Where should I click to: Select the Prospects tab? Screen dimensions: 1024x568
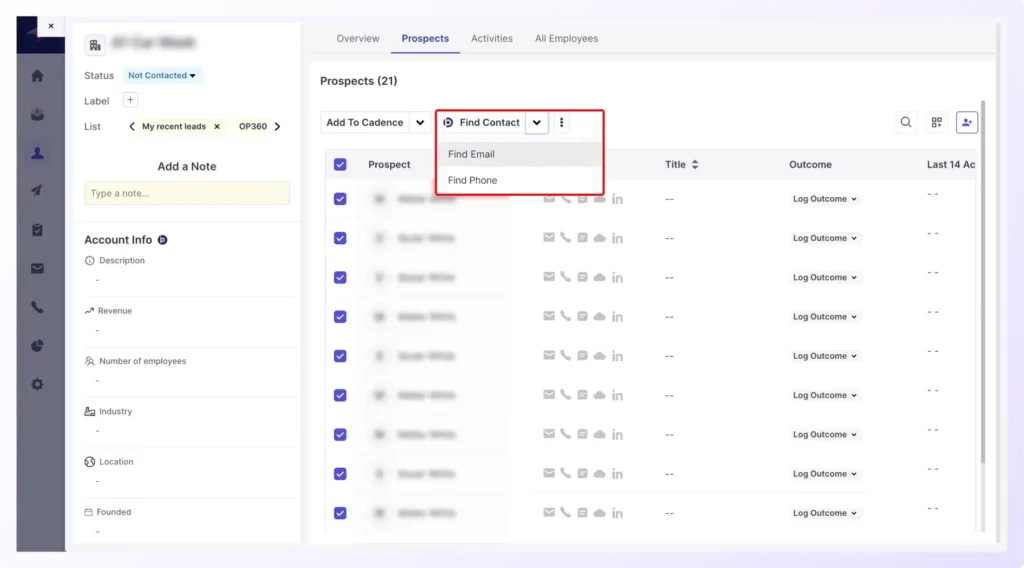pyautogui.click(x=425, y=39)
